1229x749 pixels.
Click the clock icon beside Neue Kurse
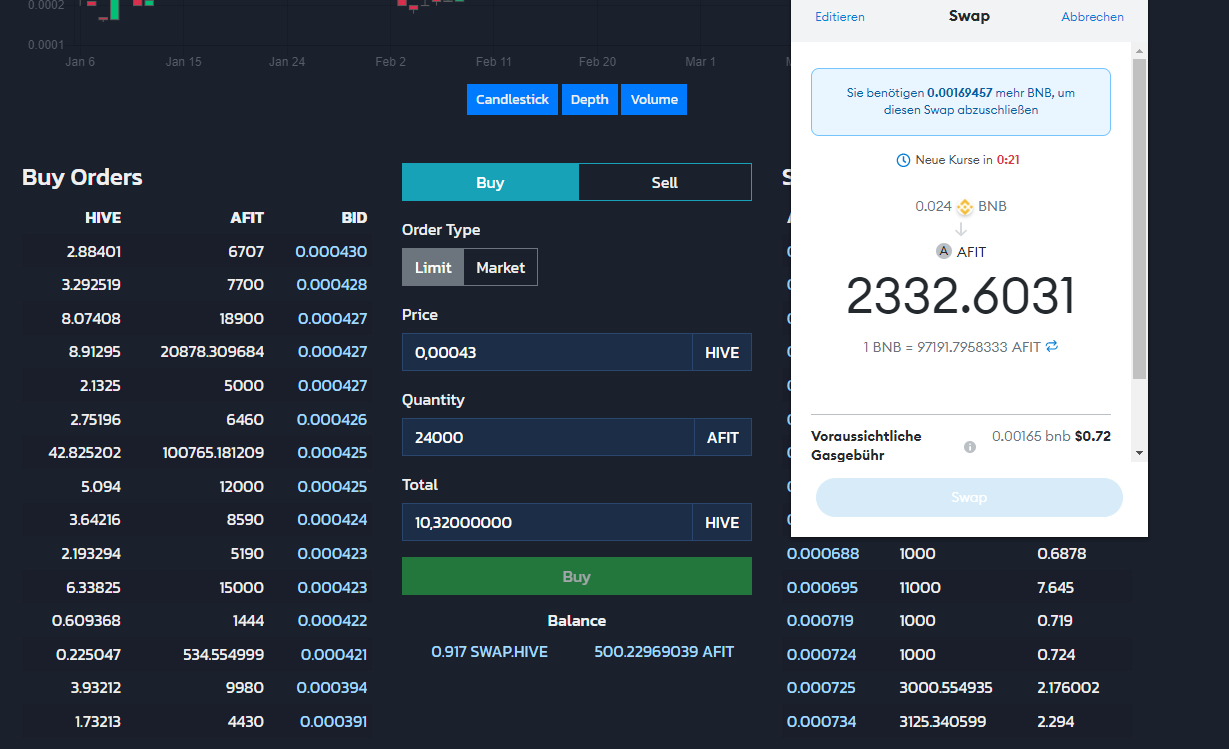(x=903, y=160)
